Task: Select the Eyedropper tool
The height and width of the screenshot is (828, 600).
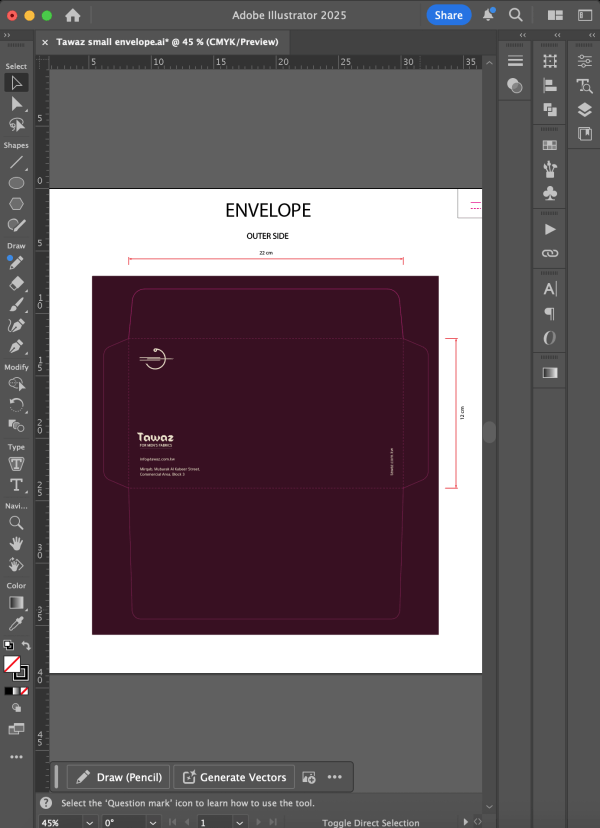Action: pyautogui.click(x=17, y=623)
